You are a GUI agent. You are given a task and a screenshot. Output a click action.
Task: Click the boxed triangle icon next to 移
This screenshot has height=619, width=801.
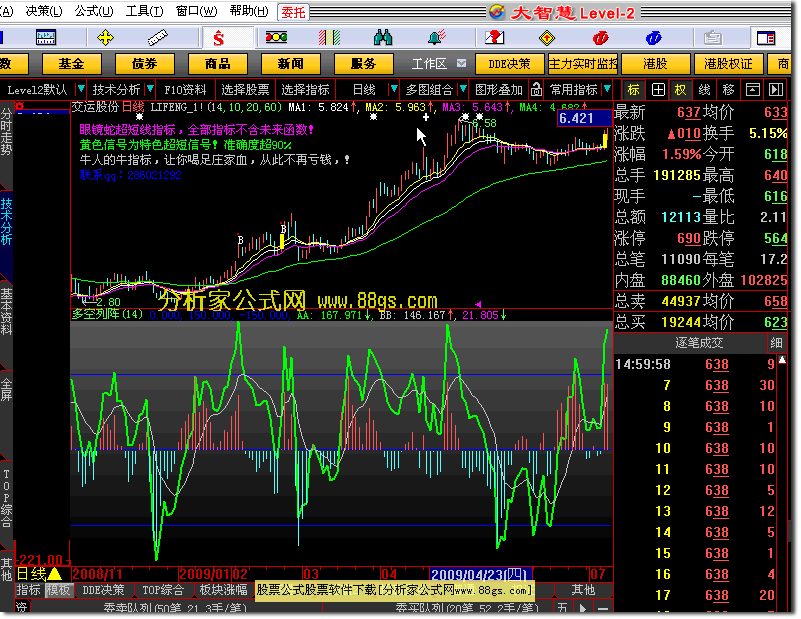click(x=752, y=90)
